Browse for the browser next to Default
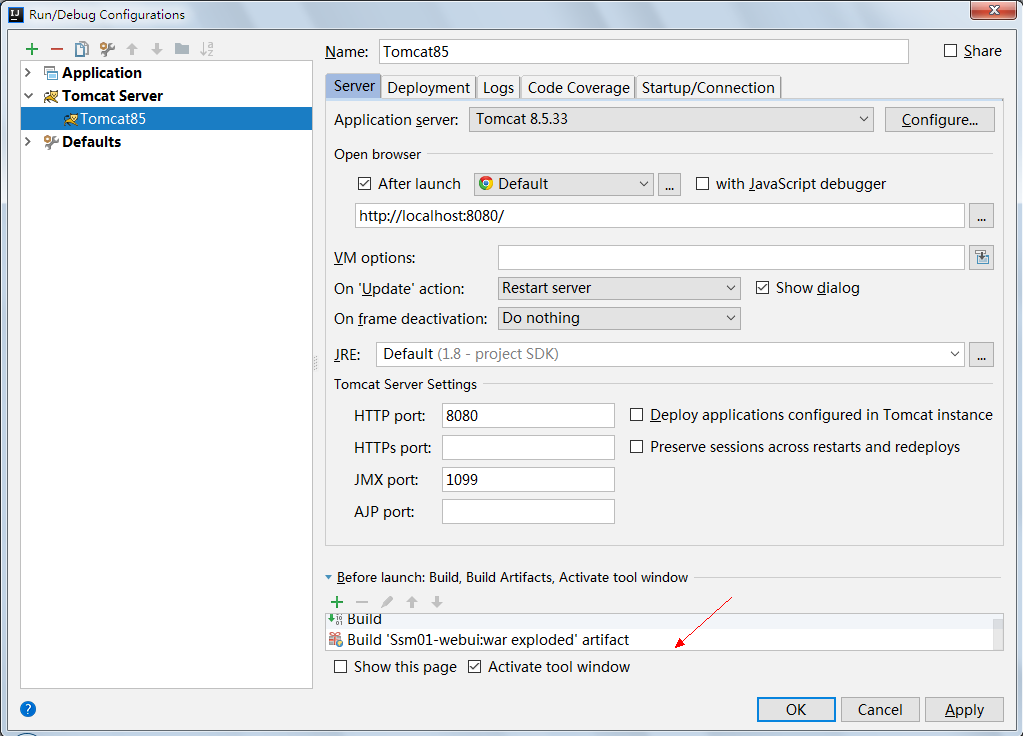This screenshot has height=736, width=1023. pyautogui.click(x=669, y=185)
